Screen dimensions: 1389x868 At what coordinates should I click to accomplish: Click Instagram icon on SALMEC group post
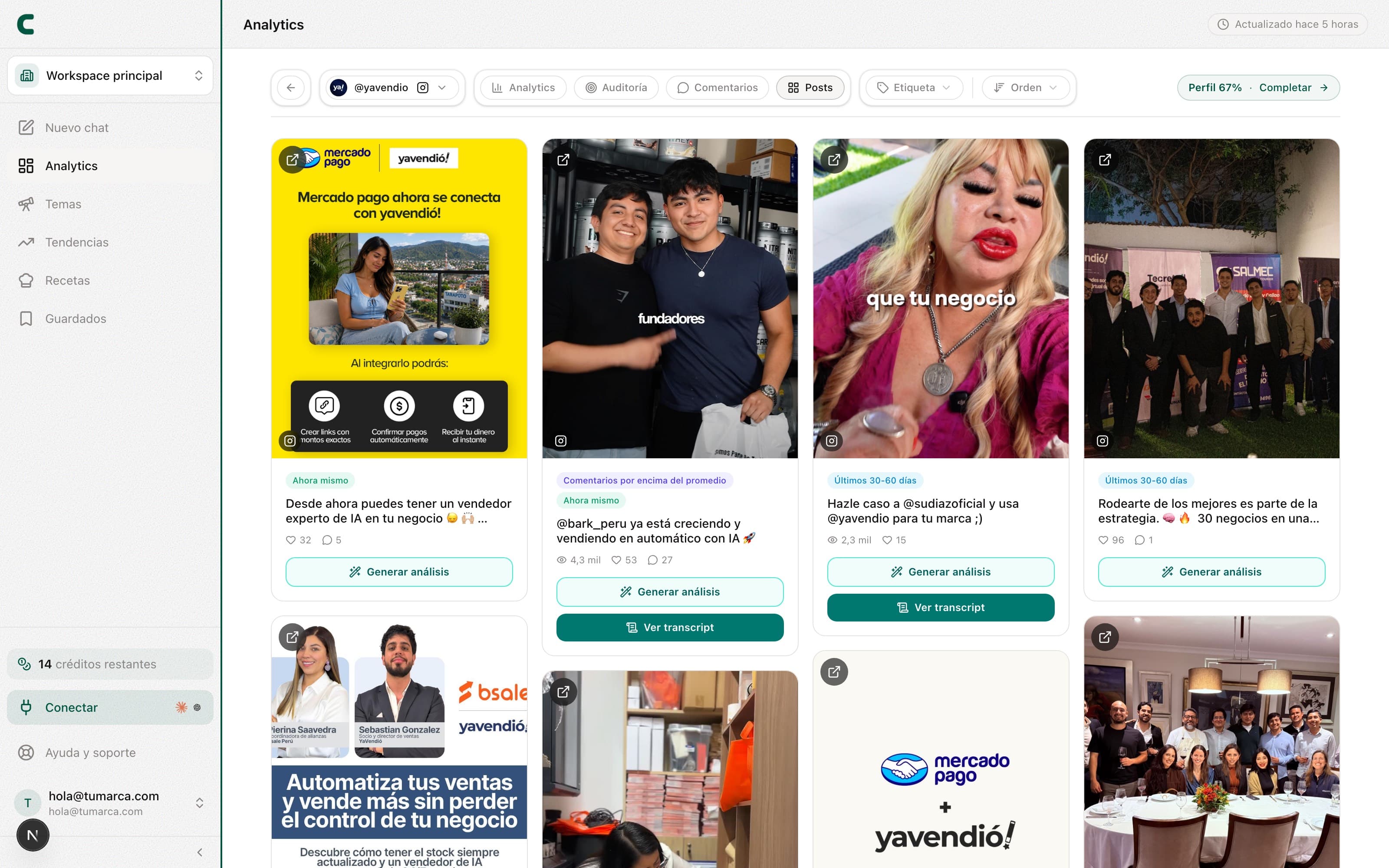[x=1103, y=441]
